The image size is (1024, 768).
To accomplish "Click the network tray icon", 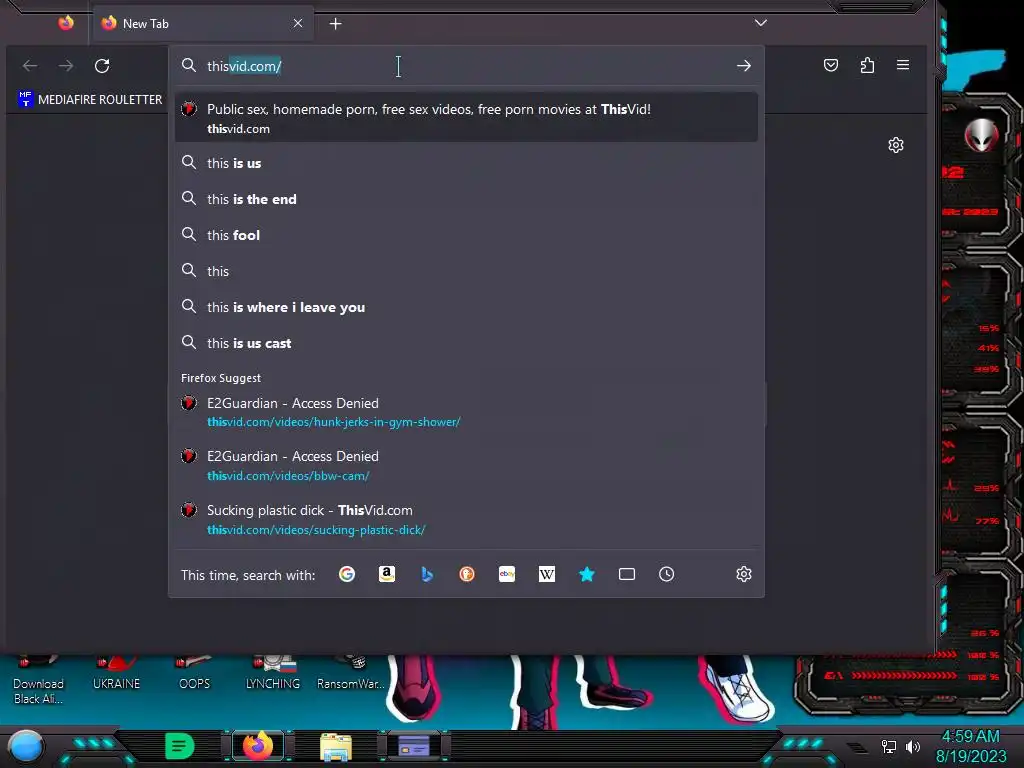I will [x=888, y=746].
